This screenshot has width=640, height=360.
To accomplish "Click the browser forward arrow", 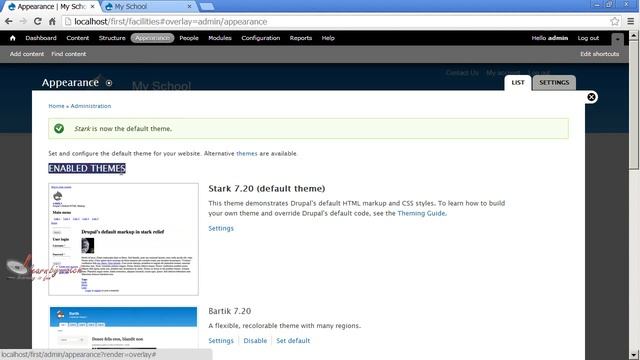I will click(x=23, y=21).
